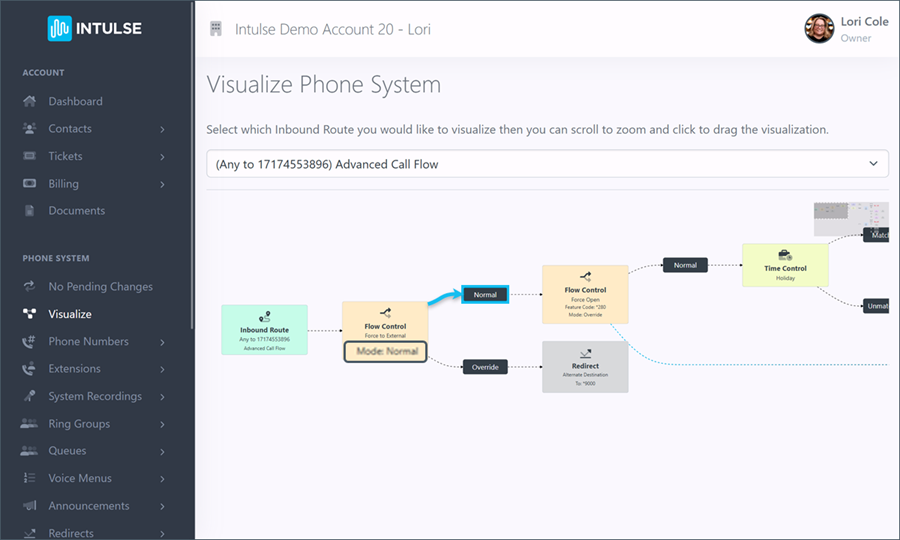Expand the Billing submenu chevron

pos(162,184)
